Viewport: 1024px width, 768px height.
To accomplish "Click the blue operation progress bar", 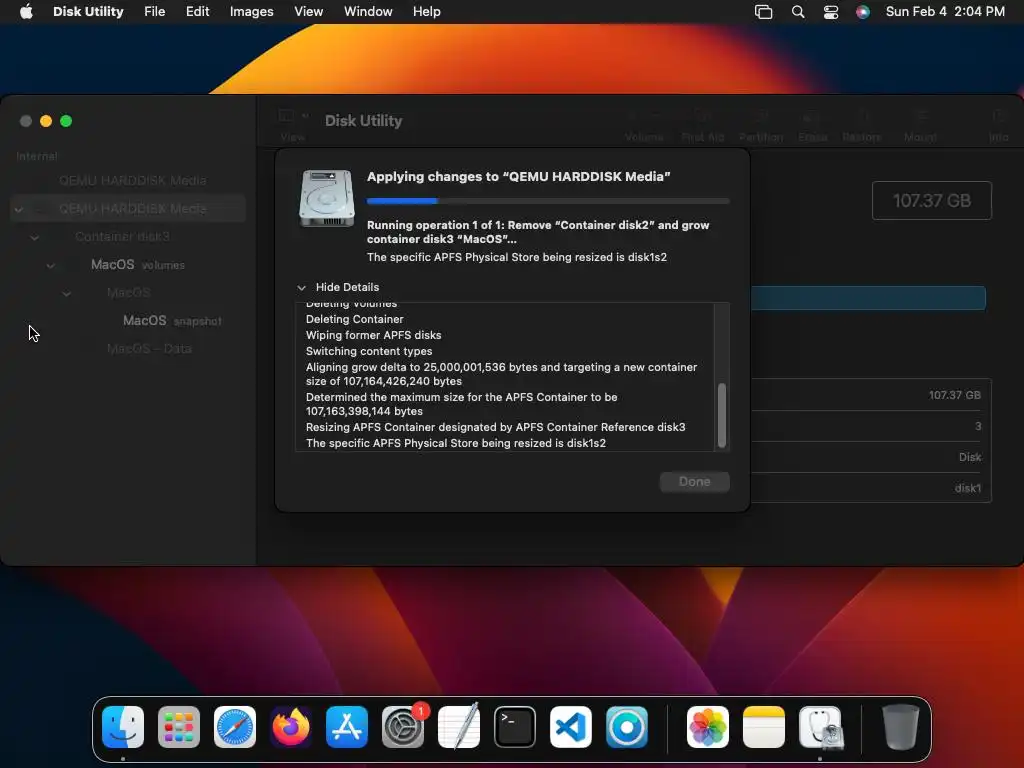I will pyautogui.click(x=548, y=201).
